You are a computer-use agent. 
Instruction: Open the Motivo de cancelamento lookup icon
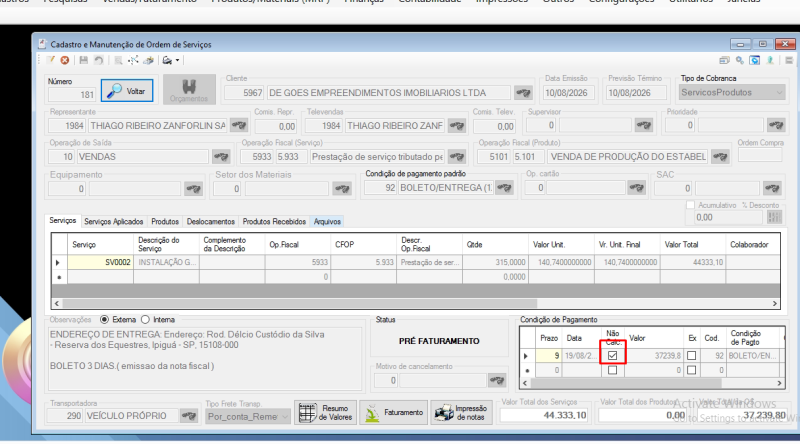(496, 380)
